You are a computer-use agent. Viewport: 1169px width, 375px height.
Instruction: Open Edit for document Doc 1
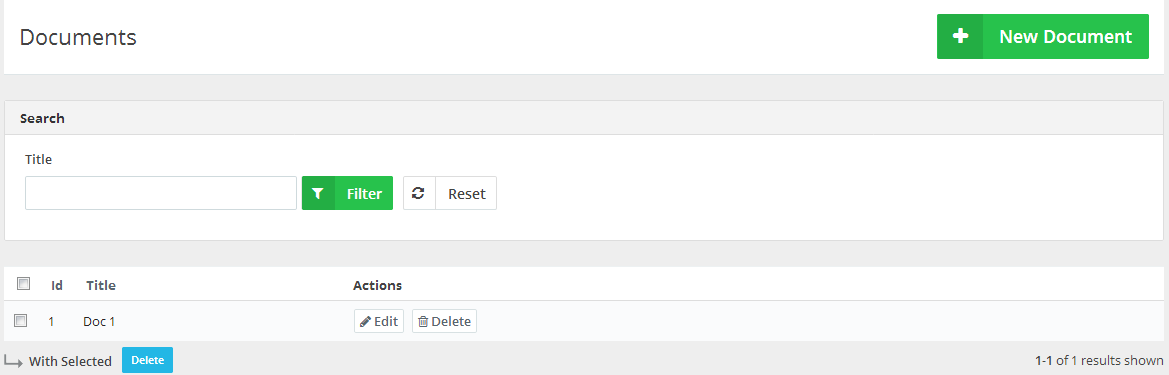pyautogui.click(x=379, y=321)
